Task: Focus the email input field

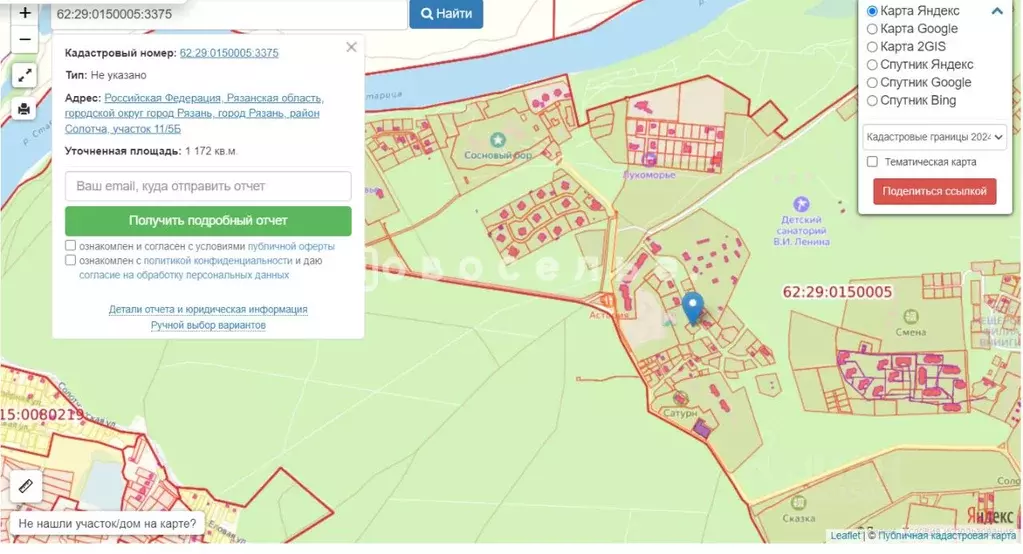Action: coord(208,186)
